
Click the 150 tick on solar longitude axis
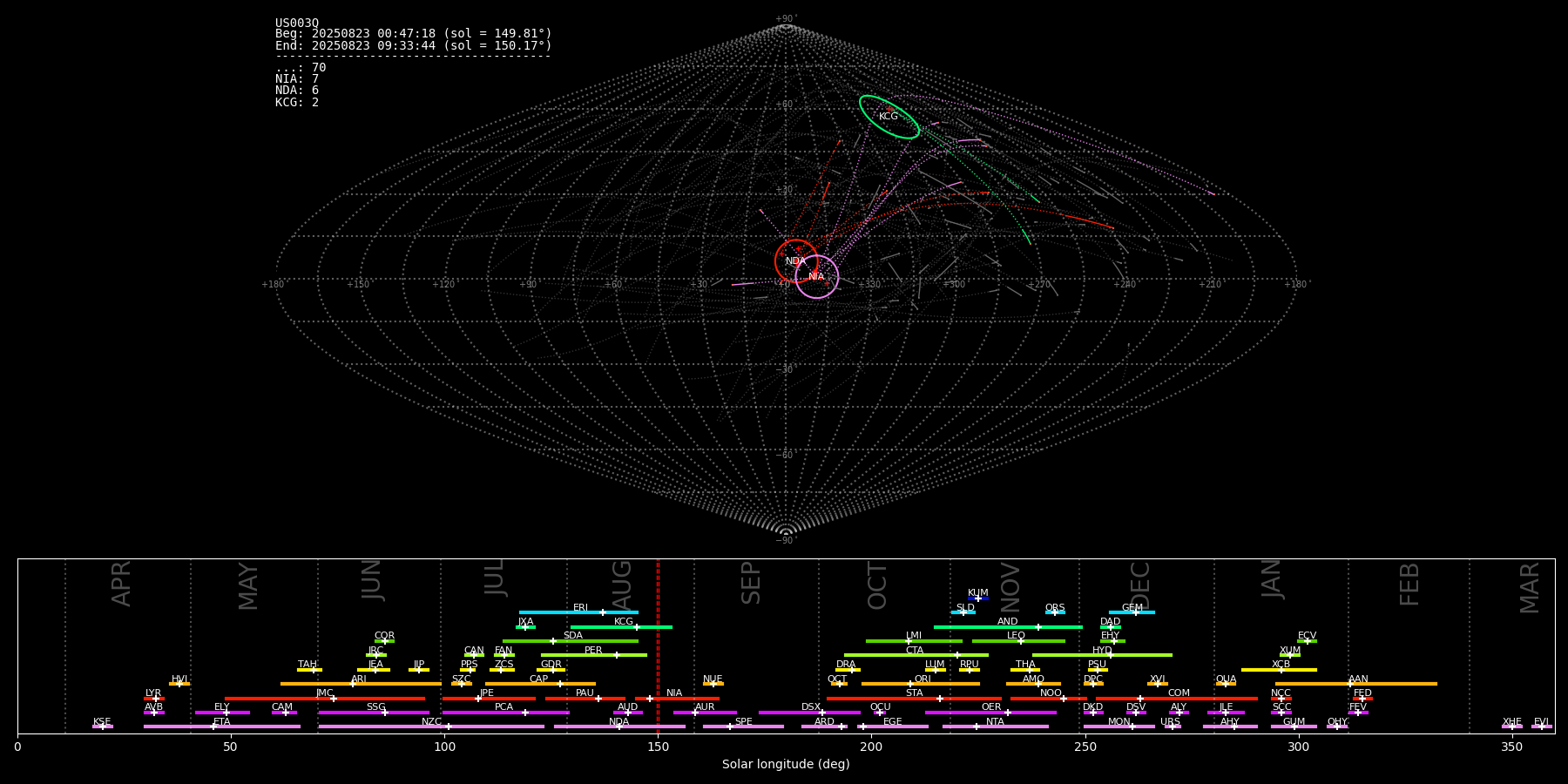pos(658,747)
